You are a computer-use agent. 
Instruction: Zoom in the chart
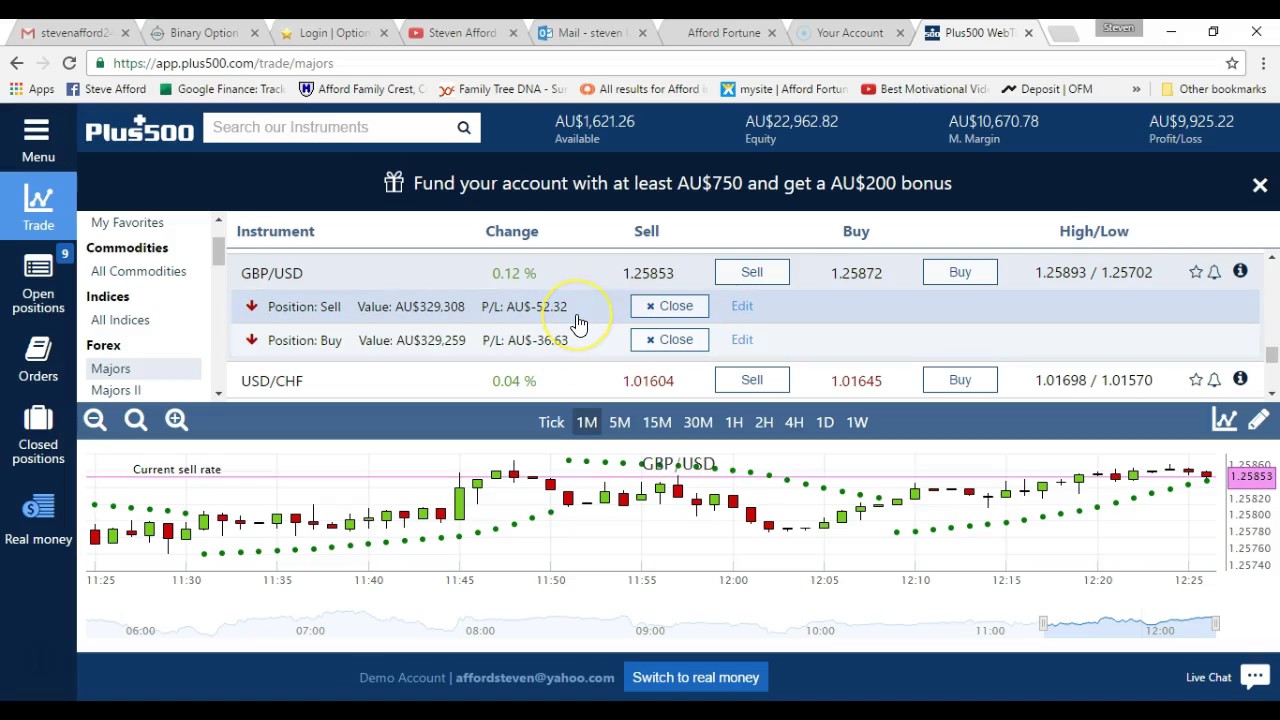click(x=177, y=421)
